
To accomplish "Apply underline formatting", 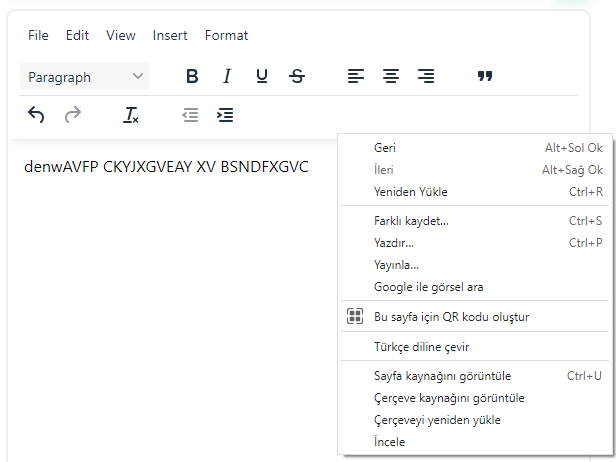I will point(262,76).
